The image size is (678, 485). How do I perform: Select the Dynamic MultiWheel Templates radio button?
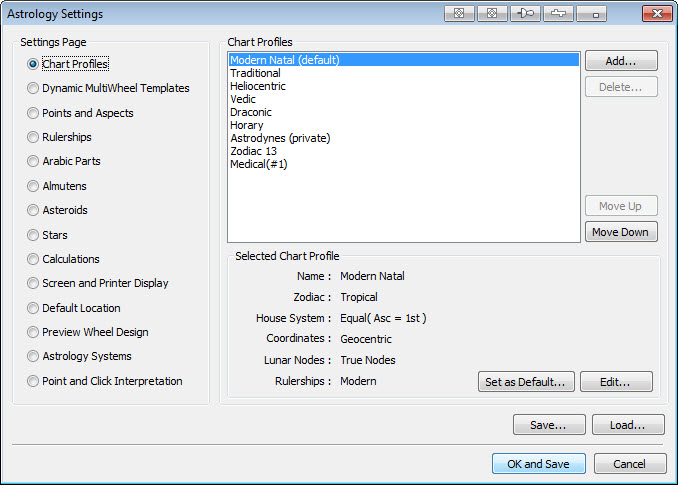[x=34, y=88]
